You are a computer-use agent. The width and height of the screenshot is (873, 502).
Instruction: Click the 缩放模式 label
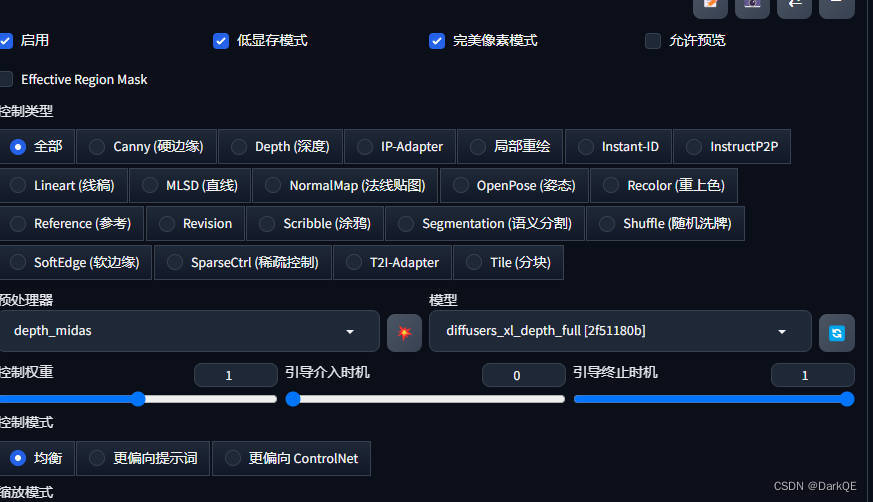tap(26, 493)
